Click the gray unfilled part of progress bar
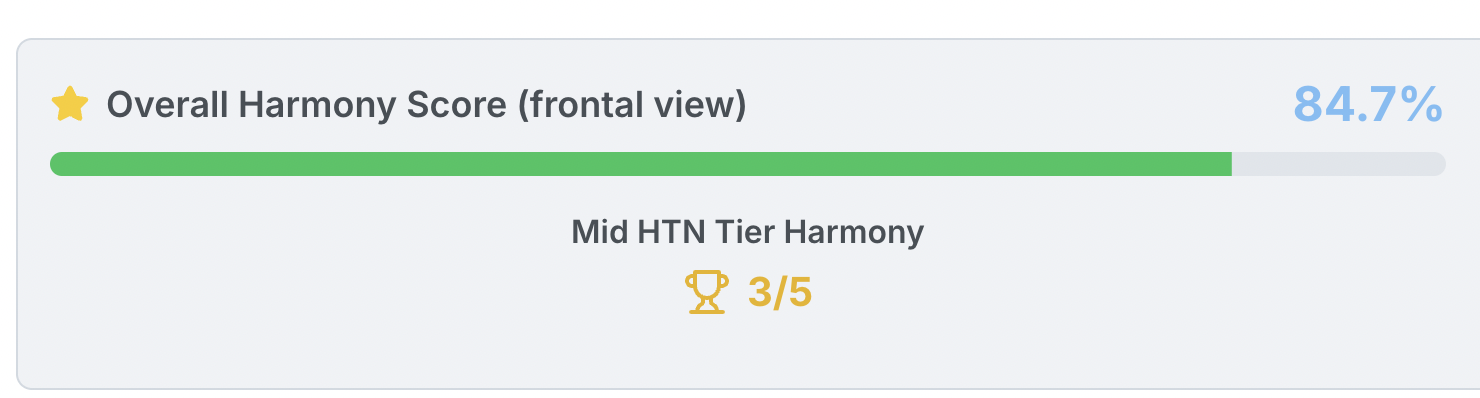Viewport: 1480px width, 398px height. 1339,164
